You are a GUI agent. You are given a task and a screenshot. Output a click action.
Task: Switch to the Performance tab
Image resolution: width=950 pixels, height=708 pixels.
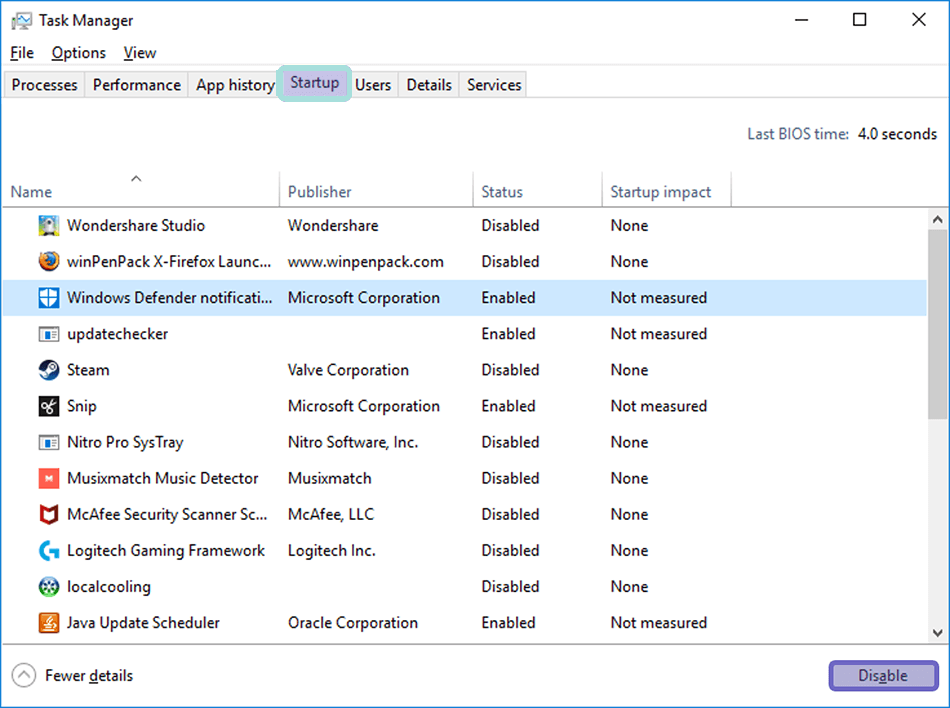tap(137, 85)
